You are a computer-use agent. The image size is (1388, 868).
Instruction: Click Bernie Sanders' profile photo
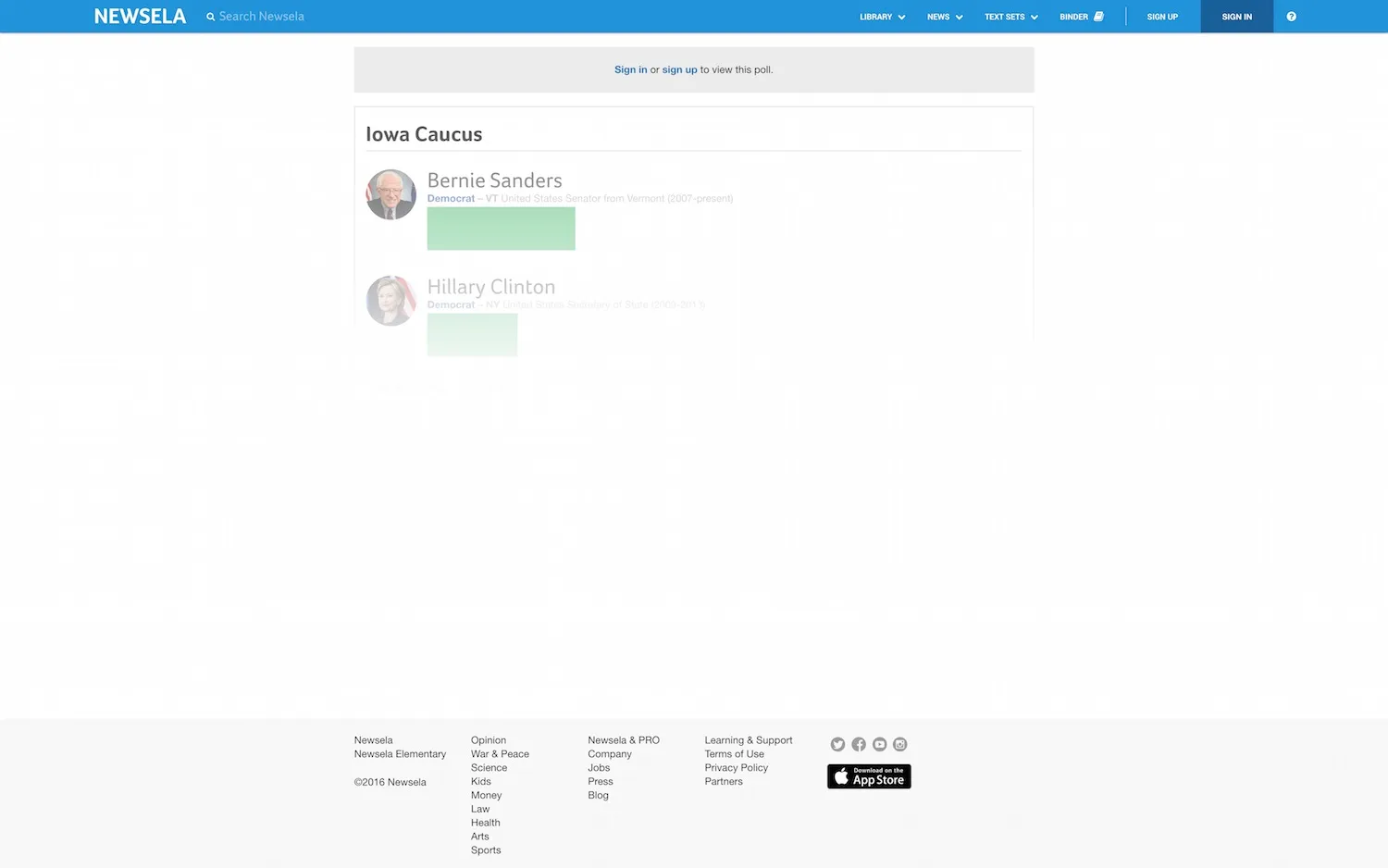(x=390, y=194)
